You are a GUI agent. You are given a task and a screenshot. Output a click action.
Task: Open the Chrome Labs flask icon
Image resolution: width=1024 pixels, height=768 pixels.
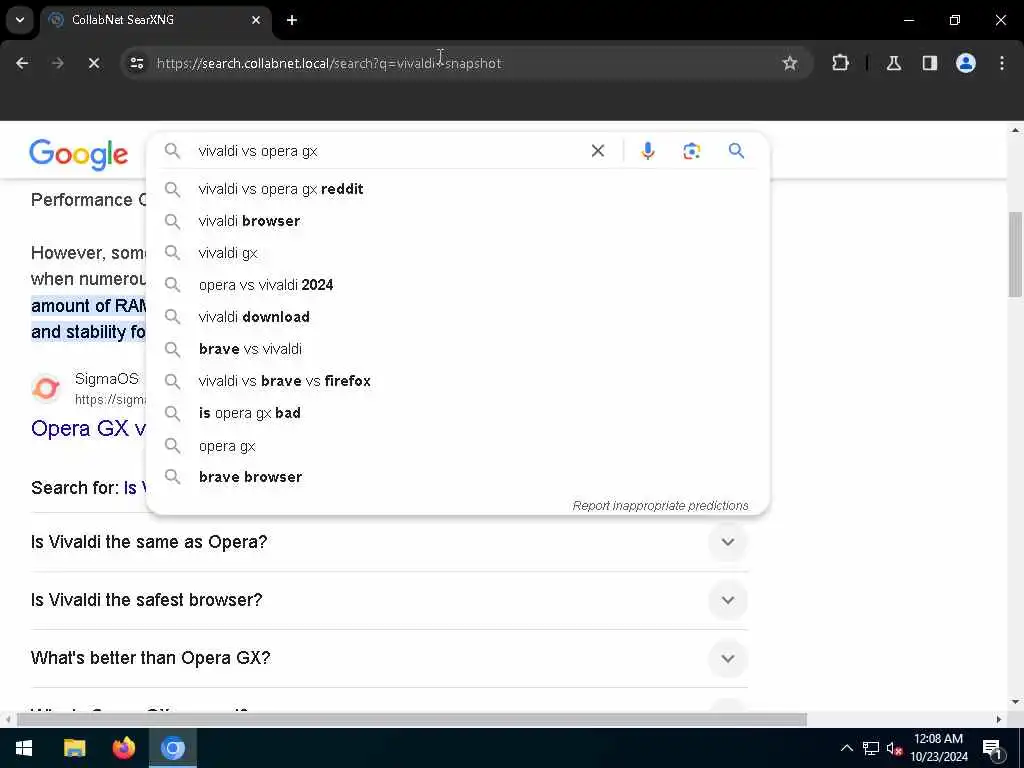coord(894,63)
